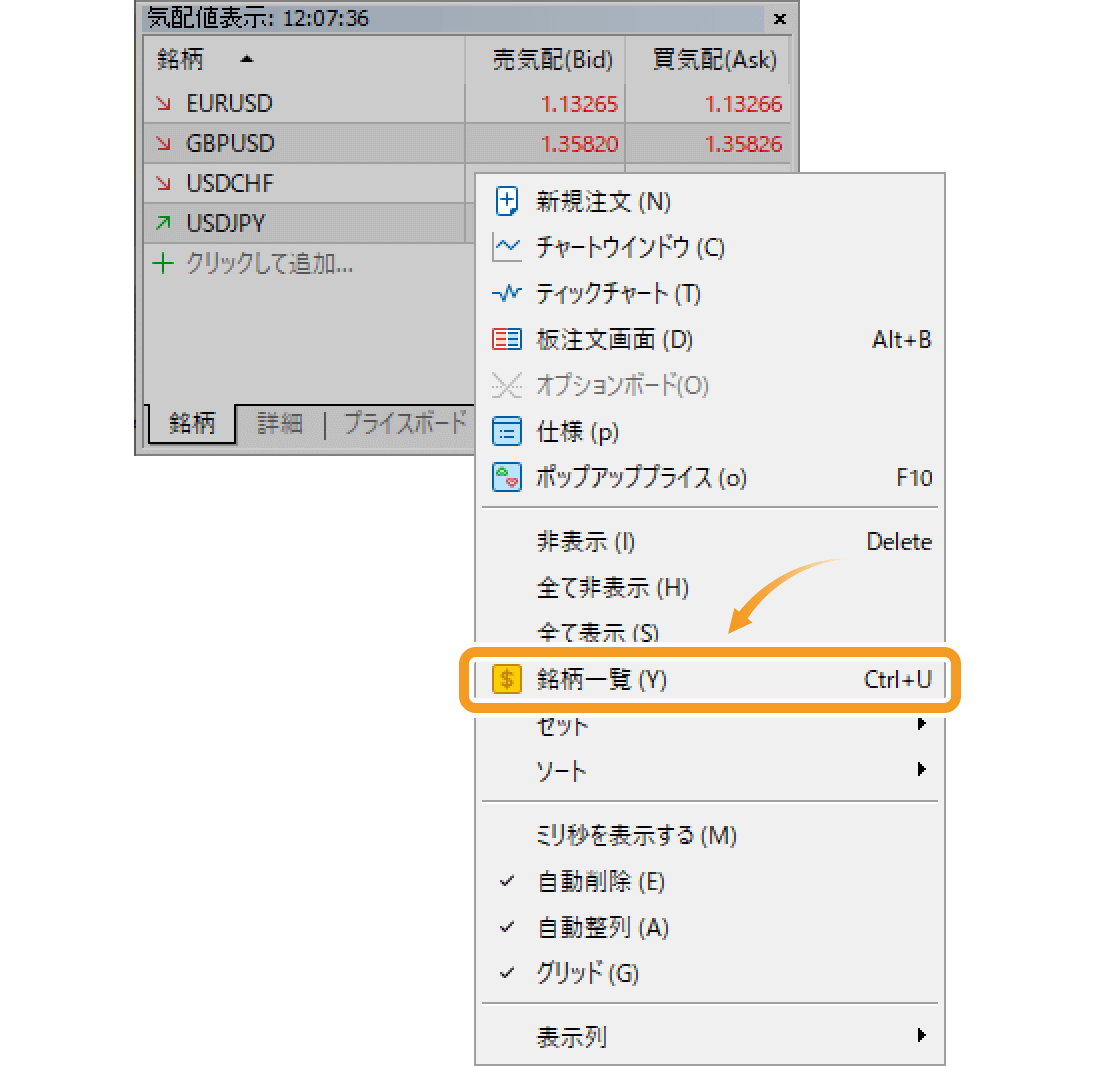Open 表示列 menu entry
This screenshot has width=1100, height=1066.
tap(709, 1036)
